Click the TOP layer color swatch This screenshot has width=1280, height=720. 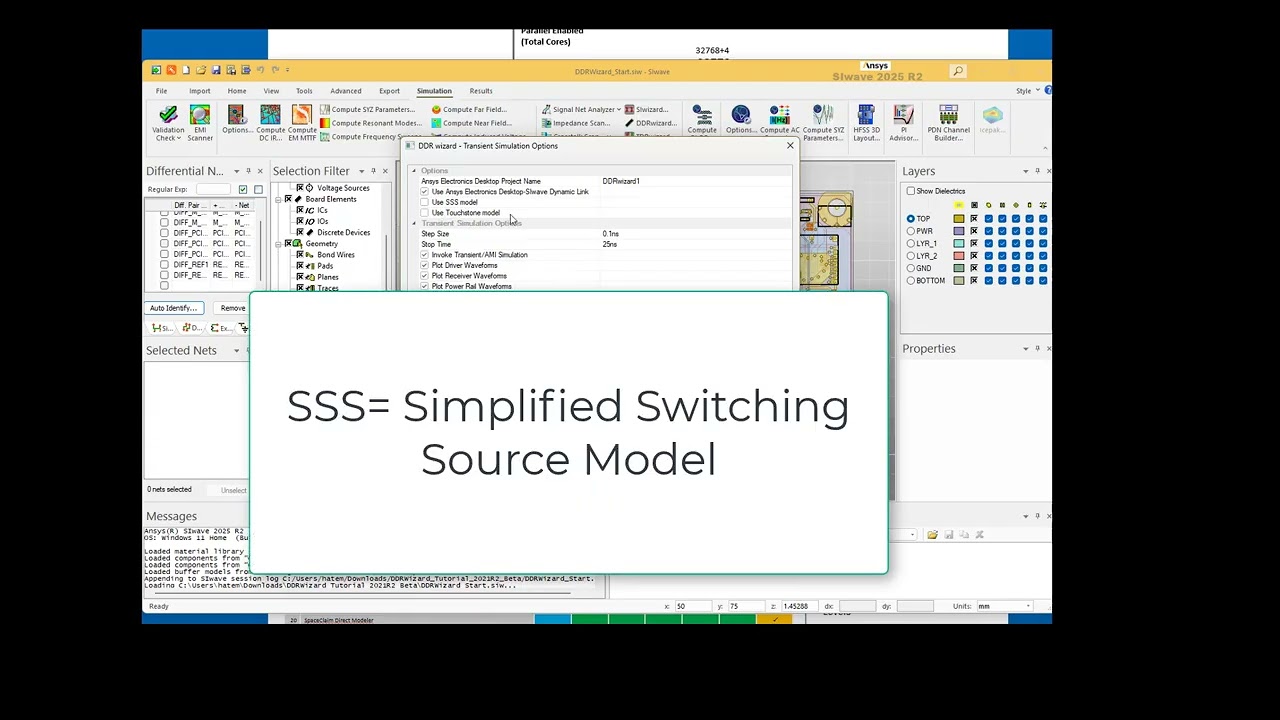[959, 218]
